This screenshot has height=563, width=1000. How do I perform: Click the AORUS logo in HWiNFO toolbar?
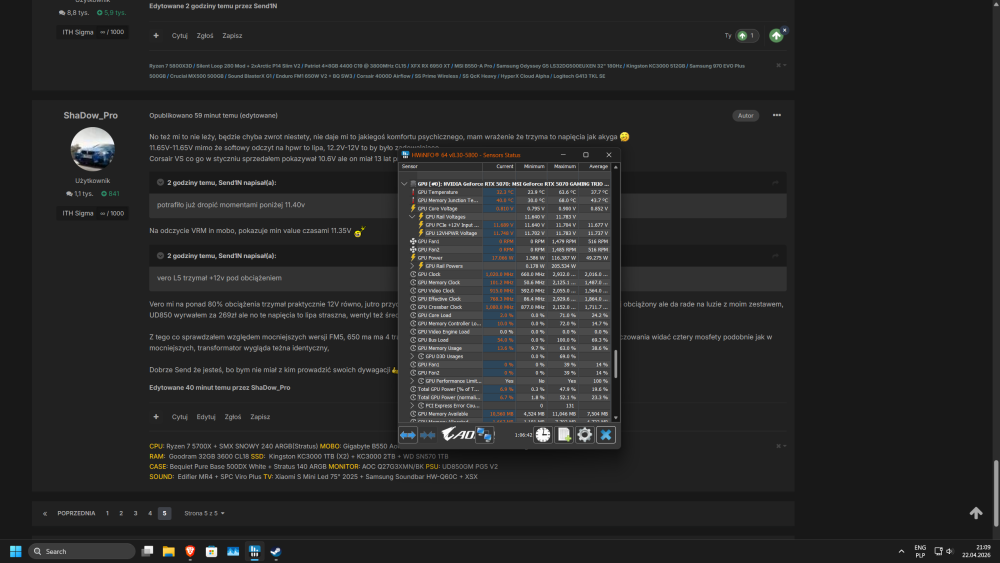[x=457, y=435]
